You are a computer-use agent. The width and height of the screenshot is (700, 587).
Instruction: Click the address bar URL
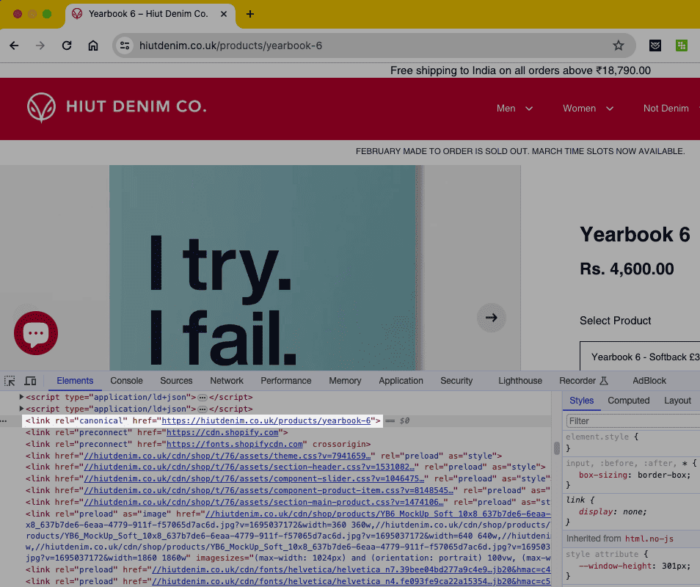click(x=230, y=46)
